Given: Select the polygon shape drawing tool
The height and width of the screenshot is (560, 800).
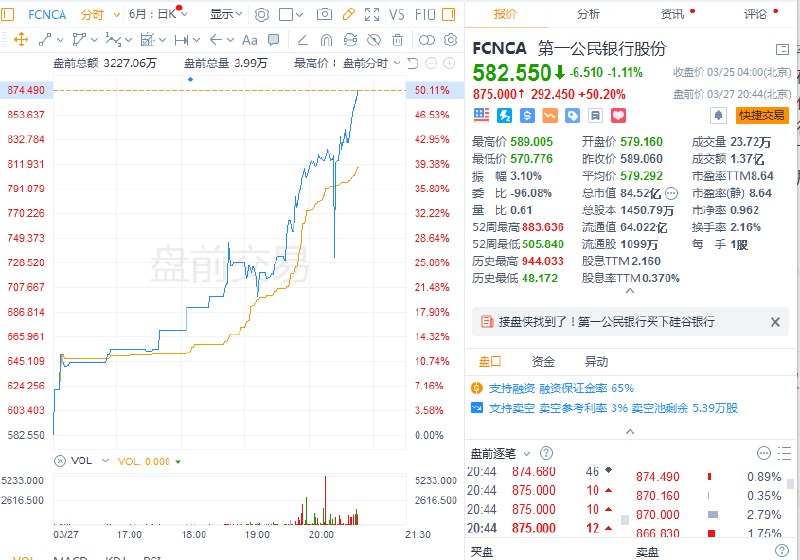Looking at the screenshot, I should 79,39.
